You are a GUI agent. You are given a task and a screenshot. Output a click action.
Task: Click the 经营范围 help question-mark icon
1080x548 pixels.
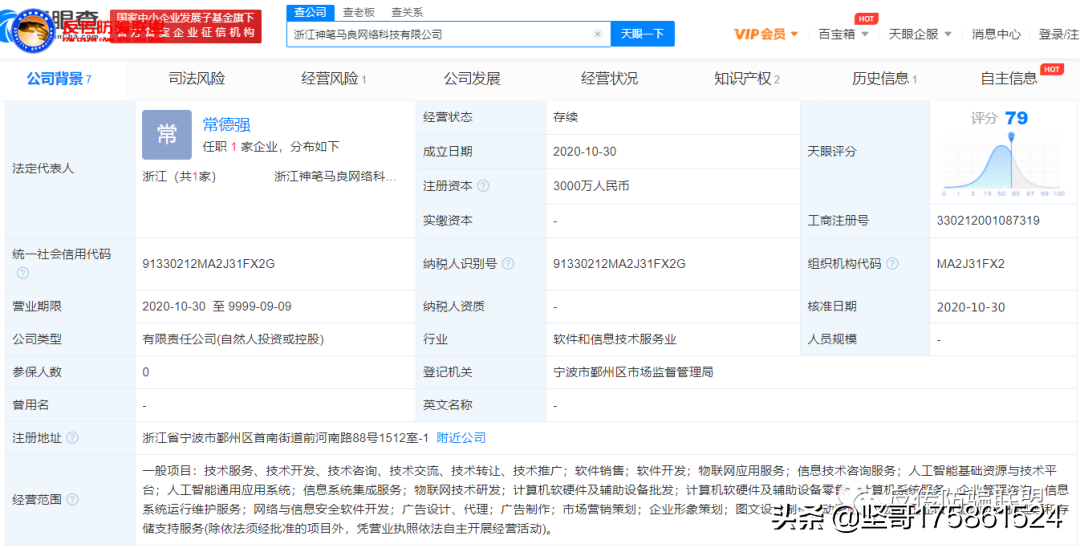tap(72, 499)
